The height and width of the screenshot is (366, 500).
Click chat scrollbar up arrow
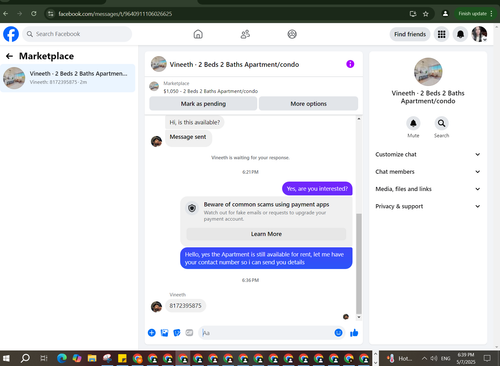[359, 119]
